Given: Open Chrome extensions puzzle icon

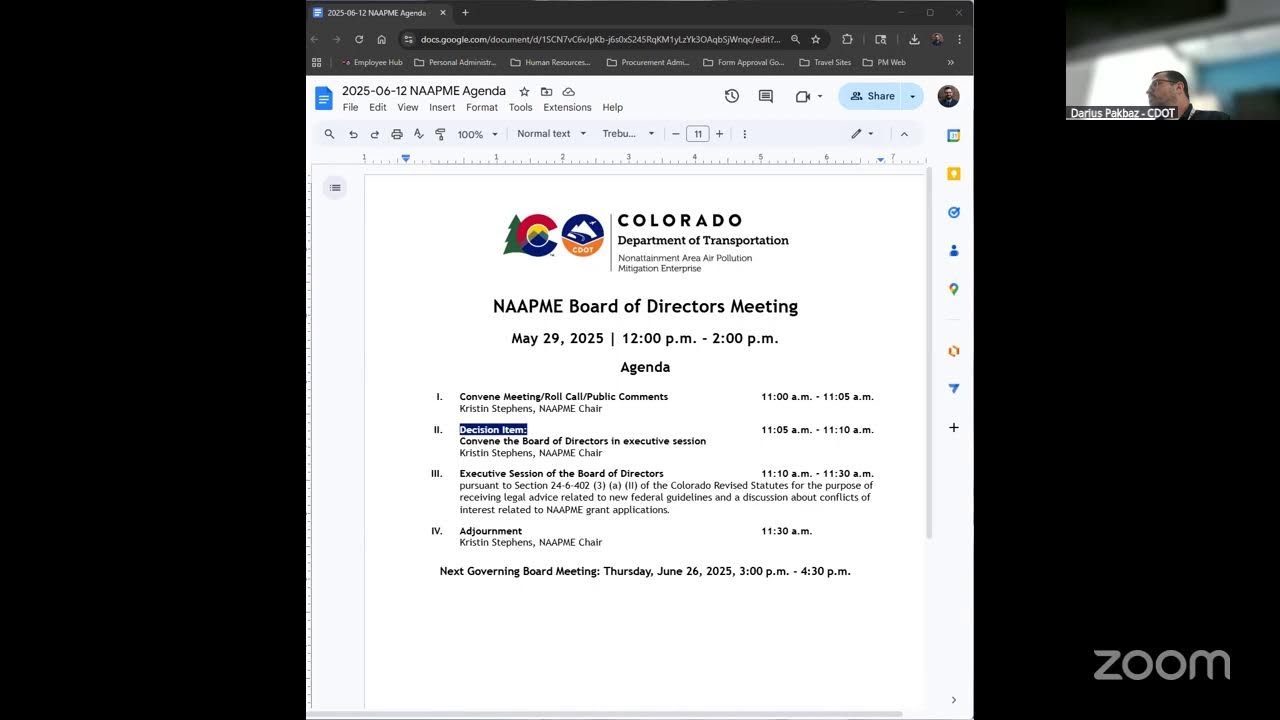Looking at the screenshot, I should pos(848,39).
